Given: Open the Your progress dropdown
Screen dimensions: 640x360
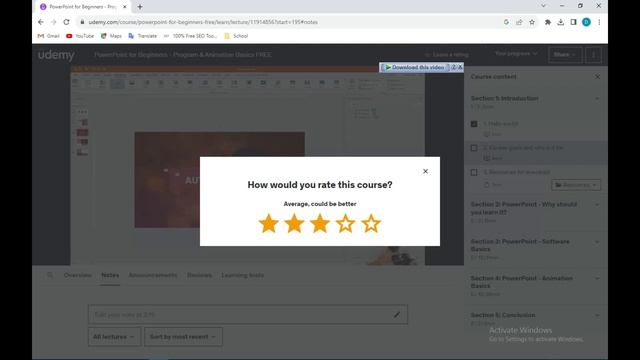Looking at the screenshot, I should 516,54.
